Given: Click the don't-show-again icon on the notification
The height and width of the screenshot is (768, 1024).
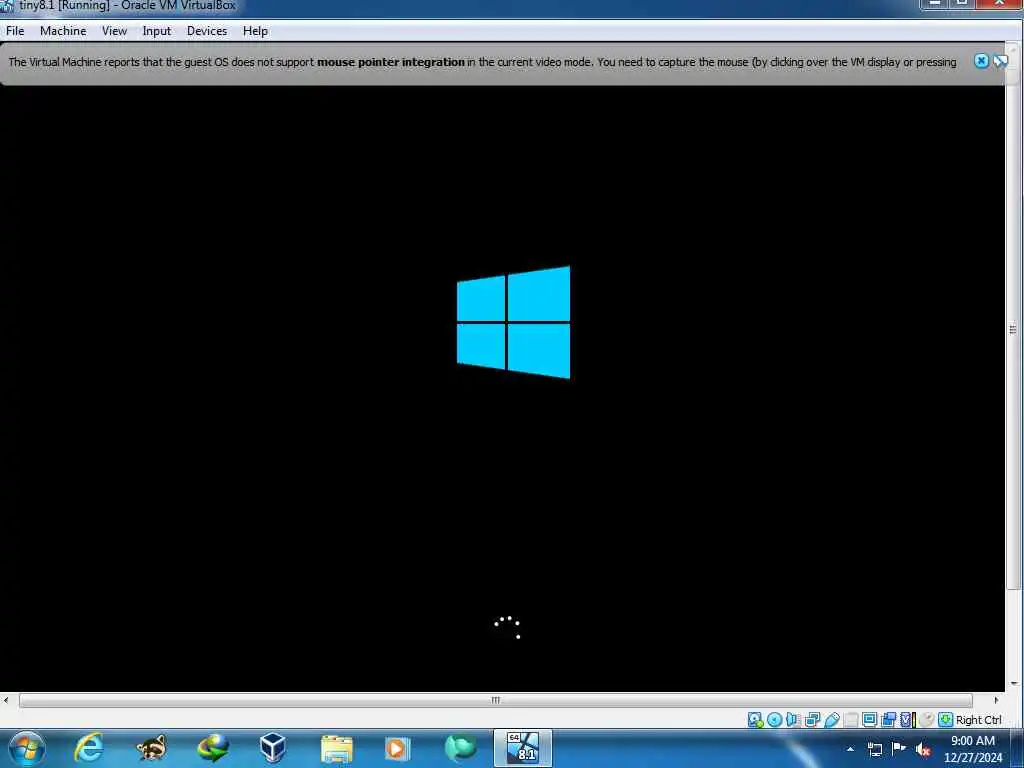Looking at the screenshot, I should pos(1000,61).
